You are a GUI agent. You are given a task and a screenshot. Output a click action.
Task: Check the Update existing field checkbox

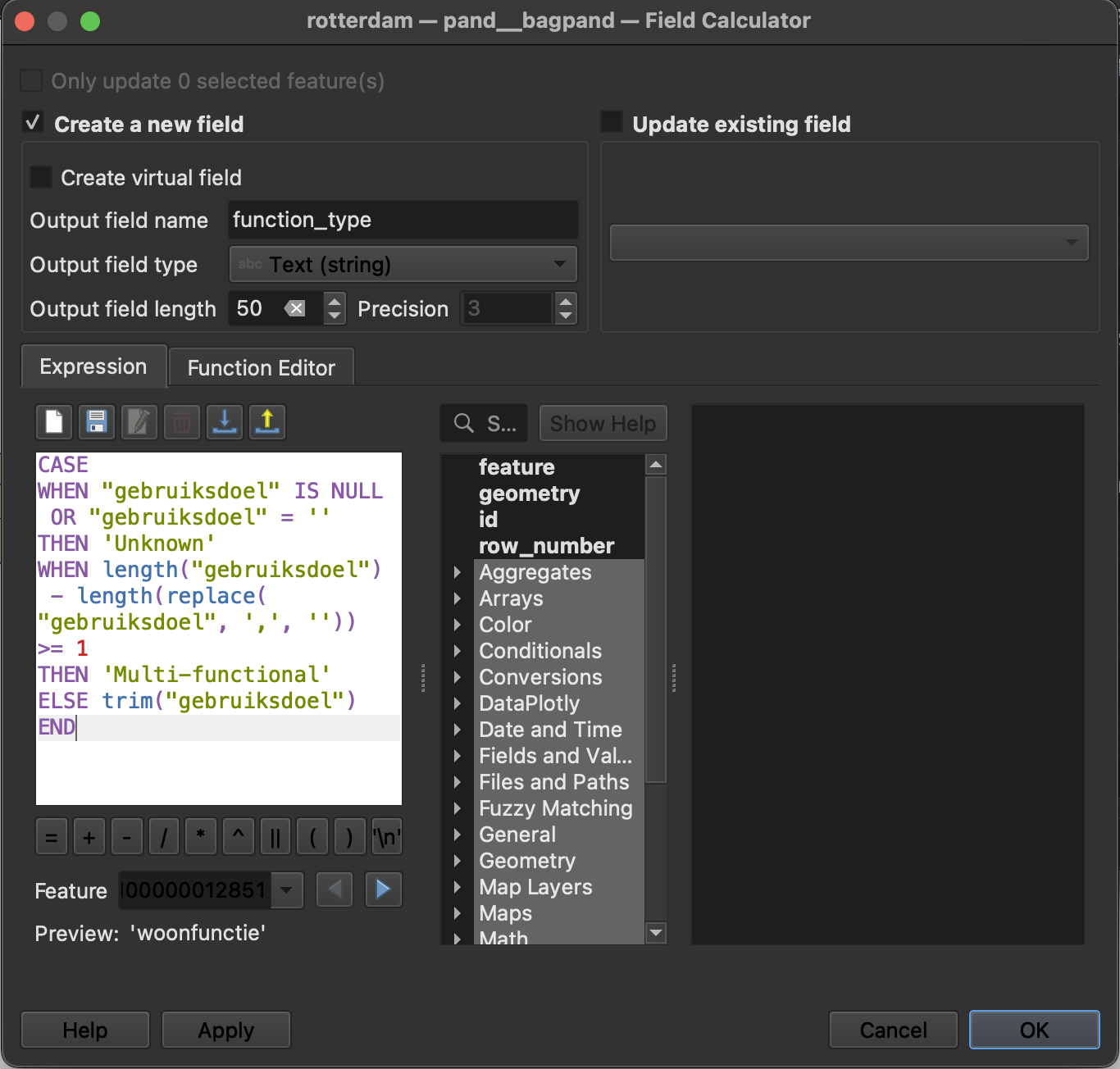coord(612,122)
